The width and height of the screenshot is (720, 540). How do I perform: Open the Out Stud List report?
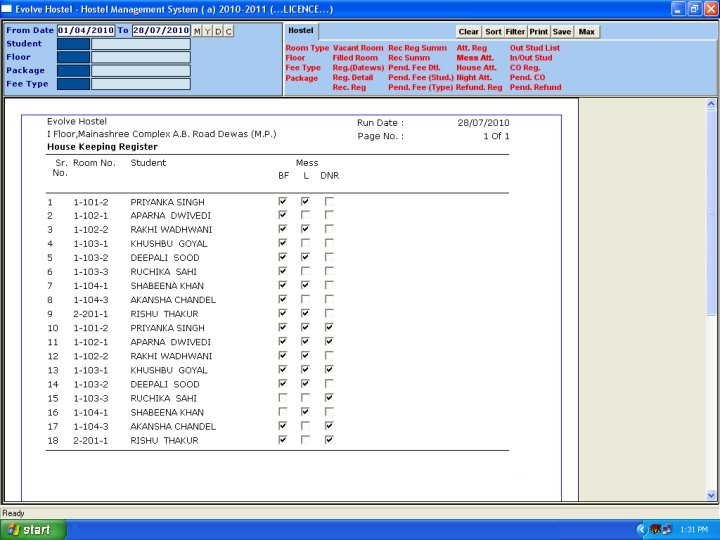point(534,48)
